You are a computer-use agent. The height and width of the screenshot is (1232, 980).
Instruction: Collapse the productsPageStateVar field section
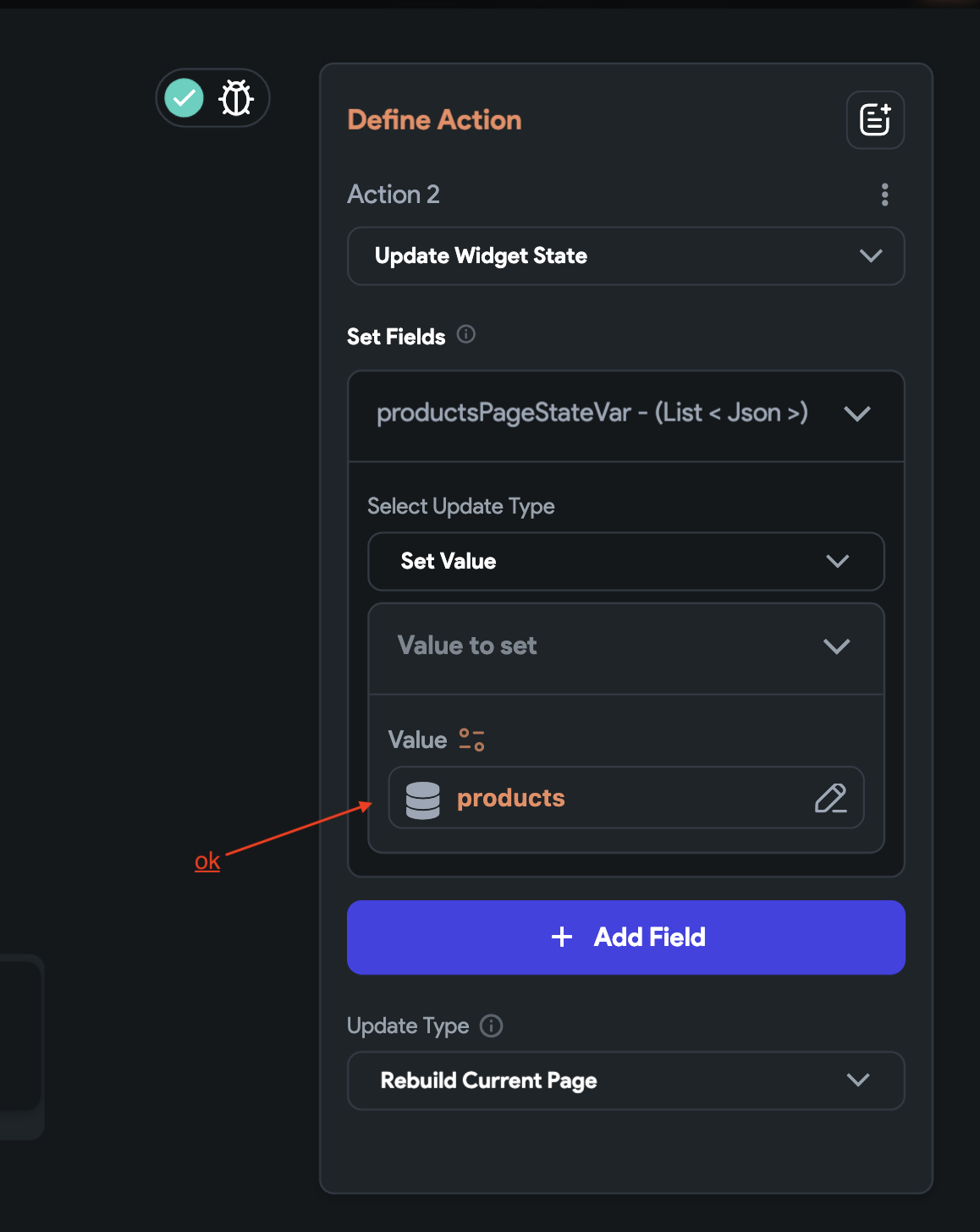point(857,415)
